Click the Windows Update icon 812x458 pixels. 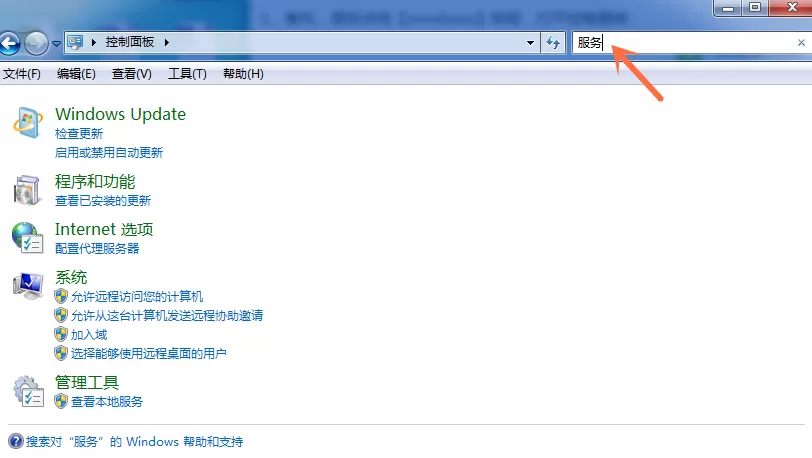[x=27, y=123]
